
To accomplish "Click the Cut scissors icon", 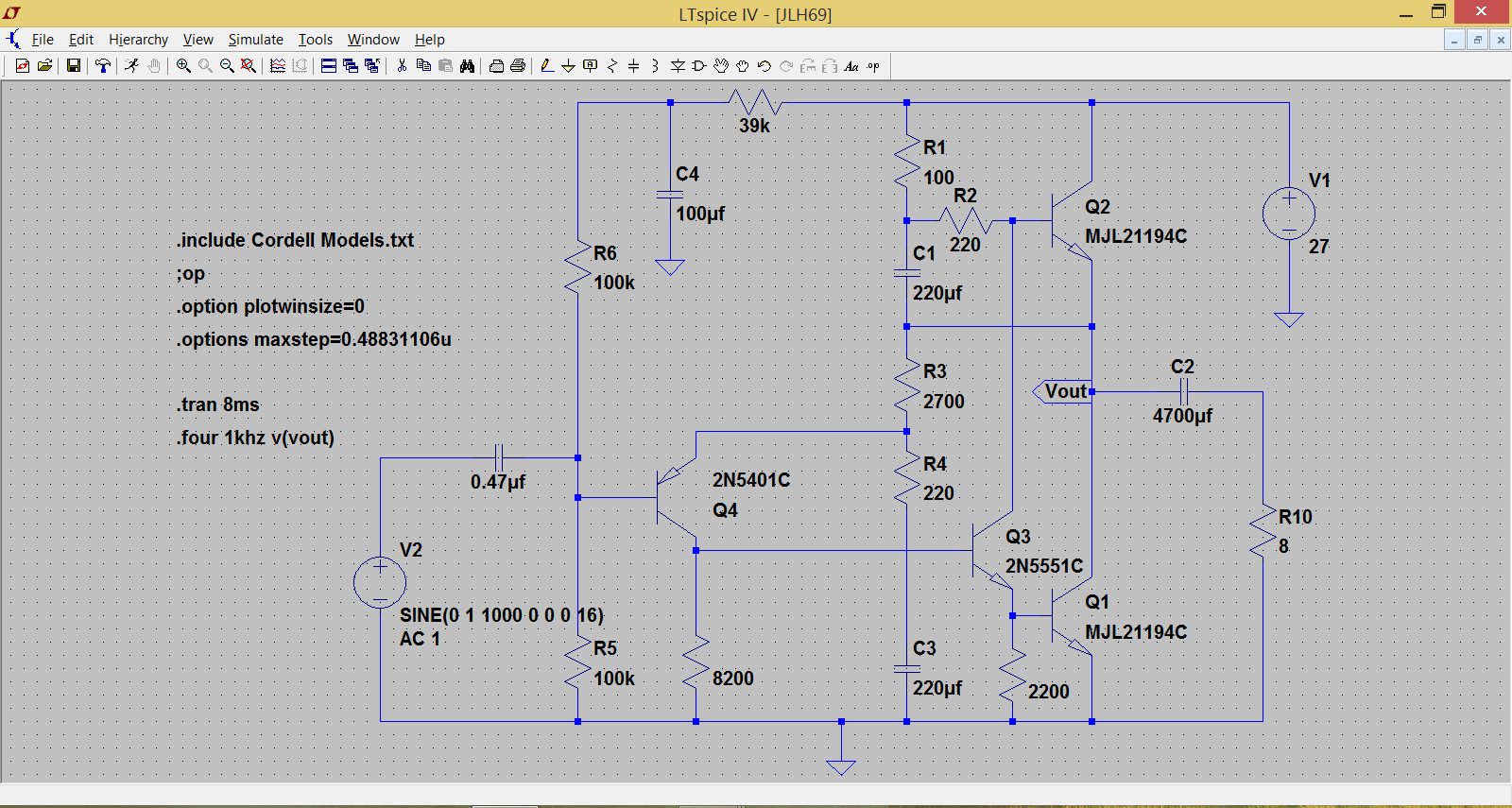I will [402, 65].
